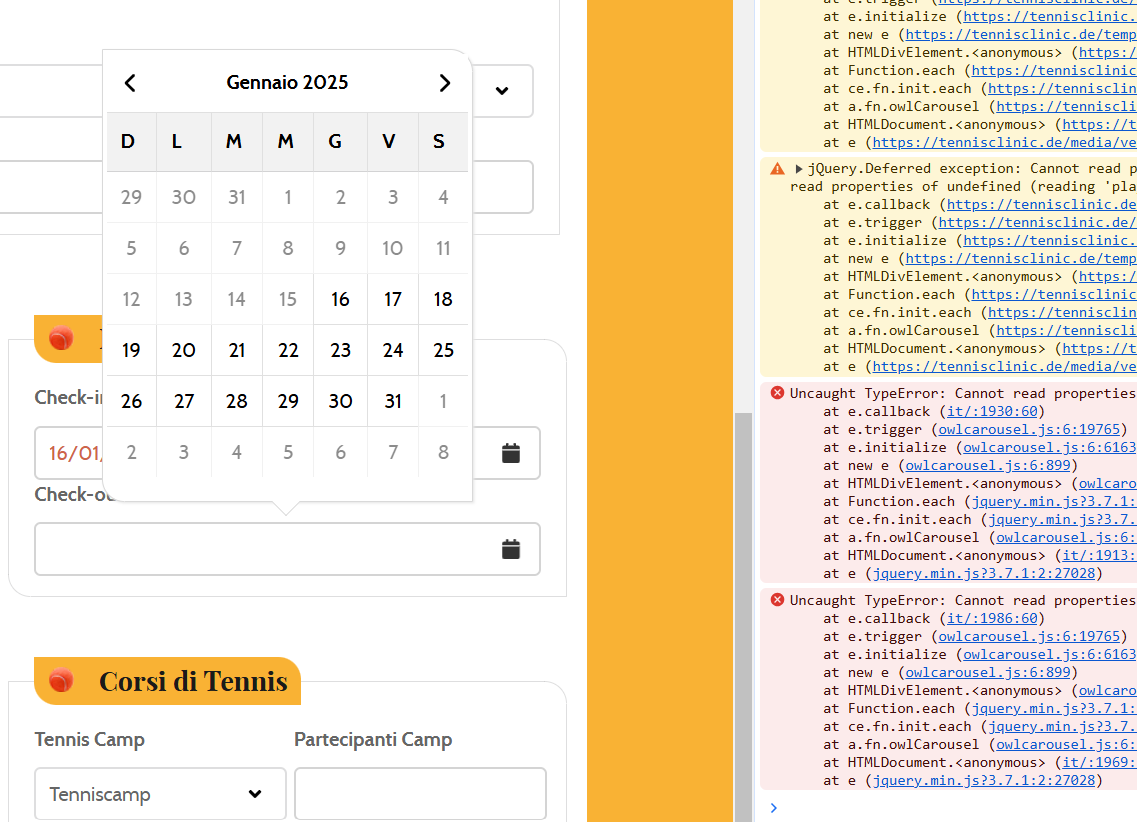The height and width of the screenshot is (822, 1137).
Task: Click the Check-out date input field
Action: point(287,549)
